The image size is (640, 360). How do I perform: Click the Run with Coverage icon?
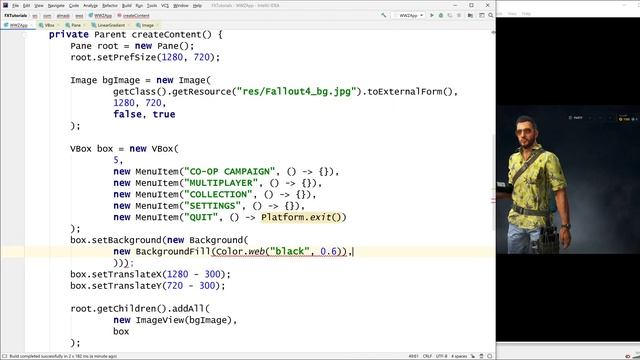[x=450, y=15]
